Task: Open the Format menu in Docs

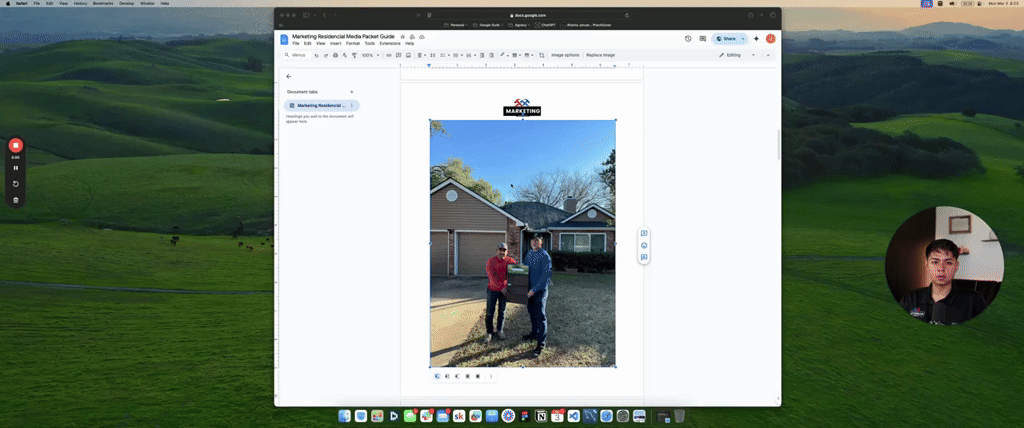Action: coord(353,43)
